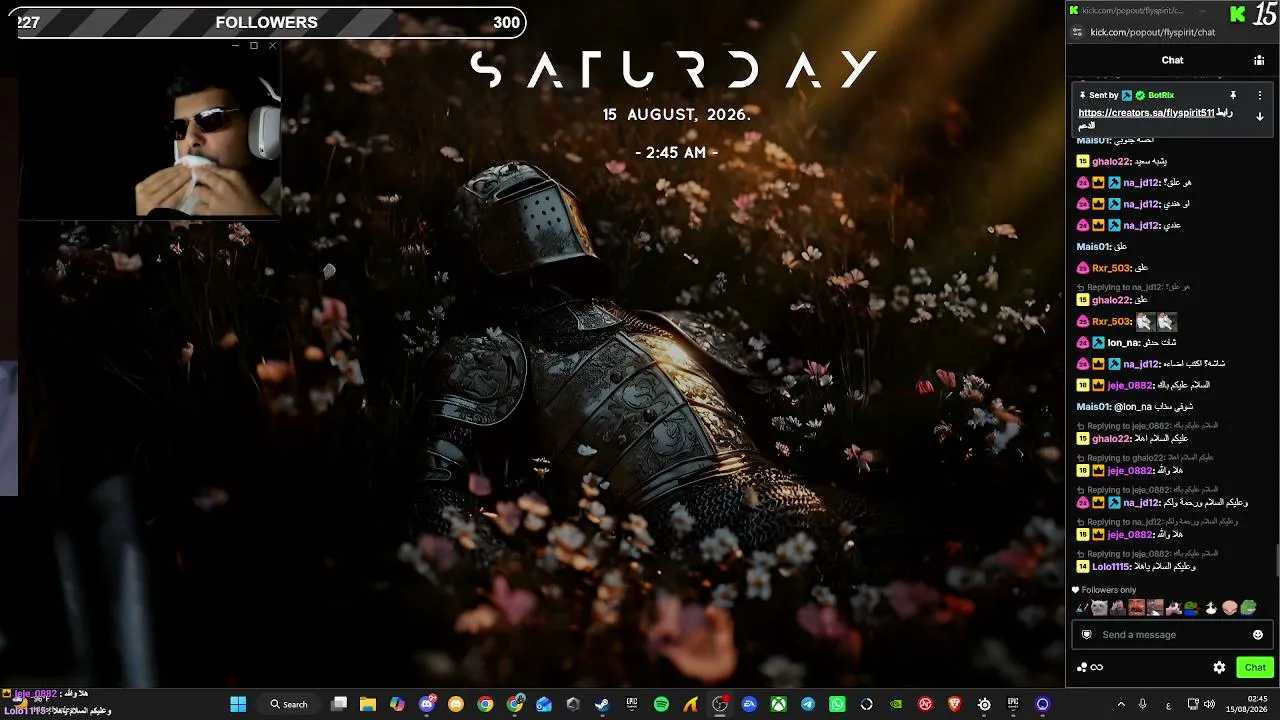Unpin the BotRix pinned message
Image resolution: width=1280 pixels, height=720 pixels.
coord(1233,95)
